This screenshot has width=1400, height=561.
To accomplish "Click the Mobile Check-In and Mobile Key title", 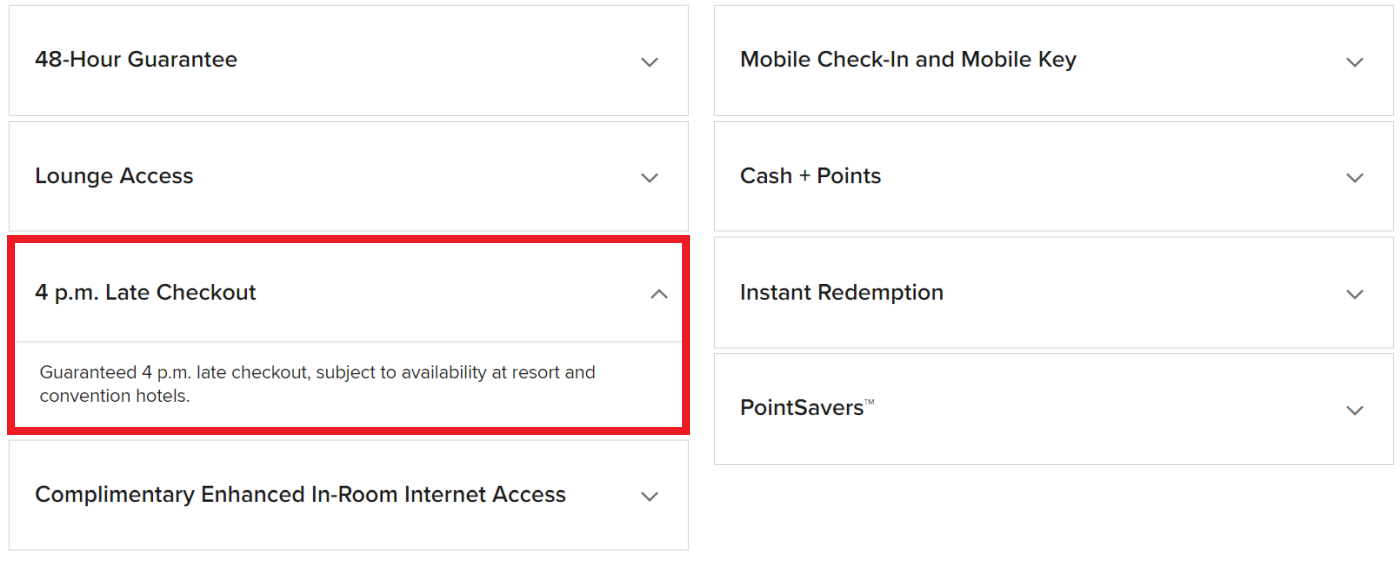I will [908, 60].
